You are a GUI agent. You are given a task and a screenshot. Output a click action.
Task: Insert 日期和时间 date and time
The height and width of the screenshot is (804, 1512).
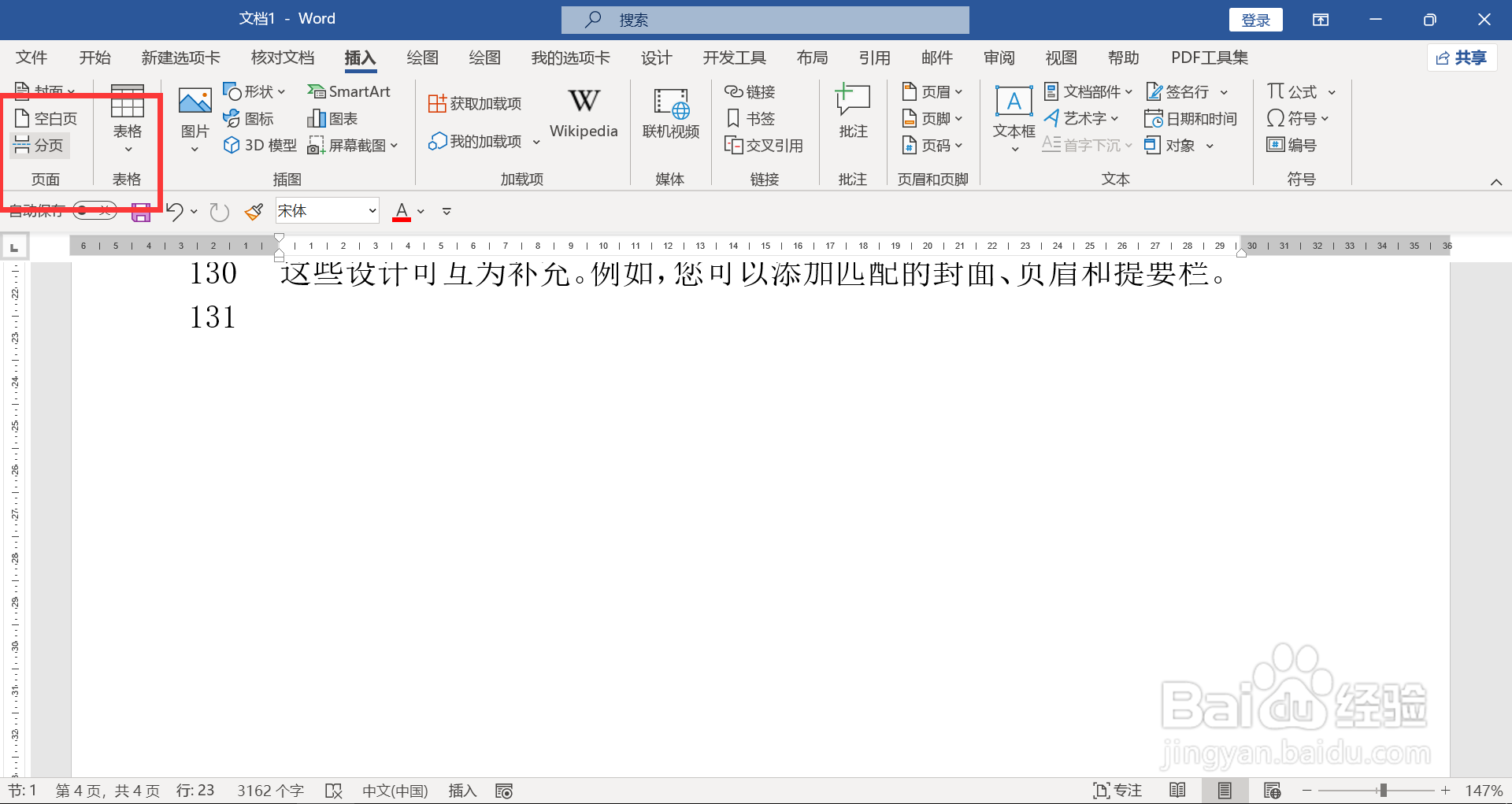pyautogui.click(x=1191, y=119)
